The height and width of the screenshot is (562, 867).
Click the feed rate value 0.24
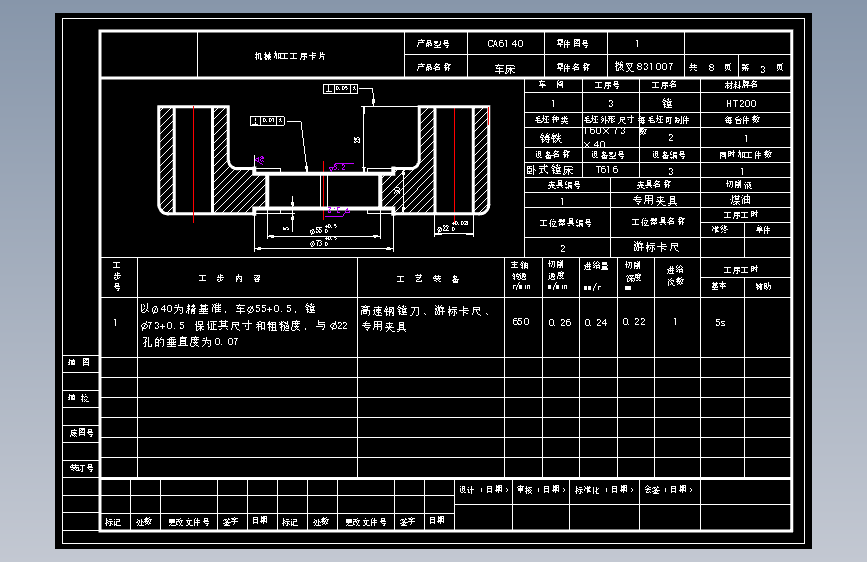tap(596, 322)
